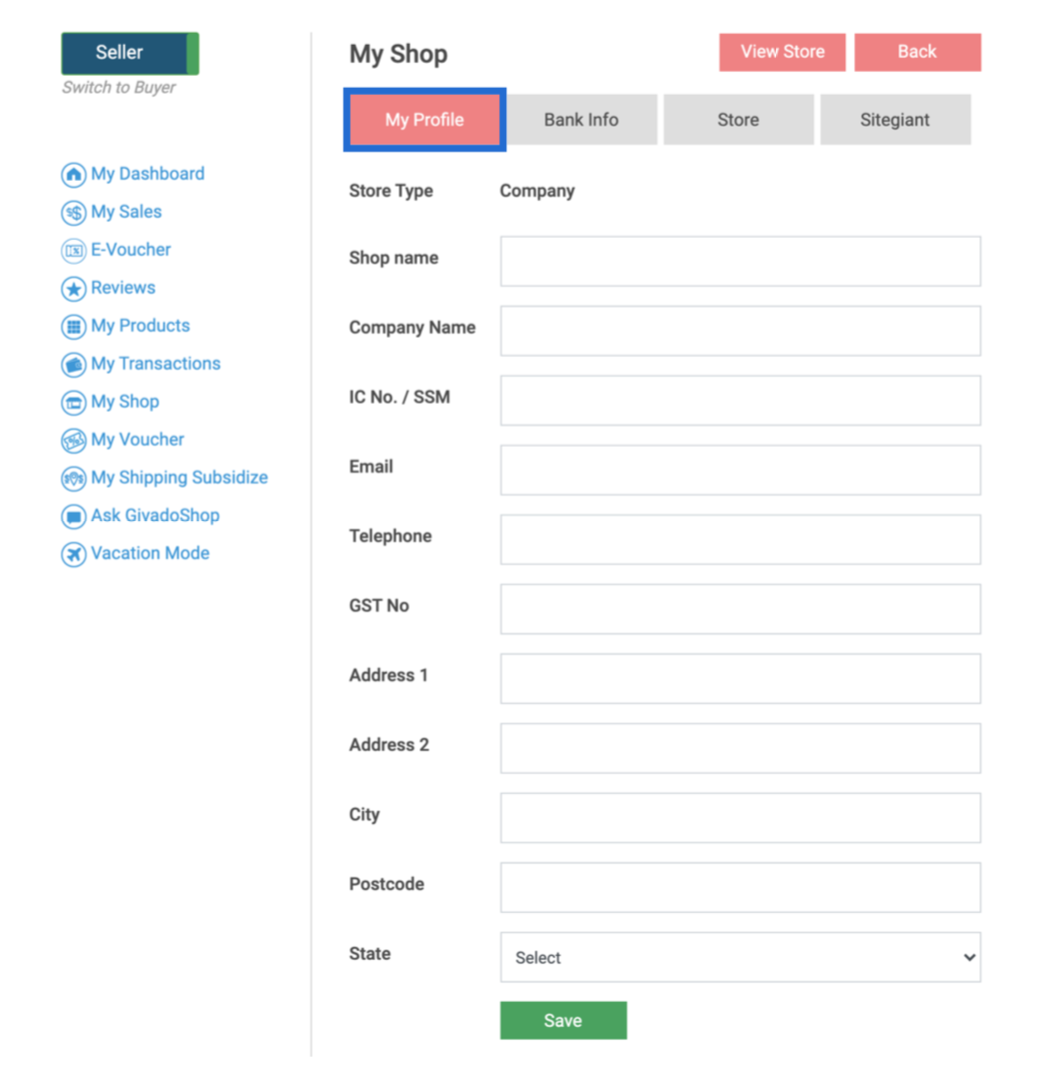Viewport: 1064px width, 1088px height.
Task: Click the E-Voucher ticket icon
Action: tap(73, 251)
